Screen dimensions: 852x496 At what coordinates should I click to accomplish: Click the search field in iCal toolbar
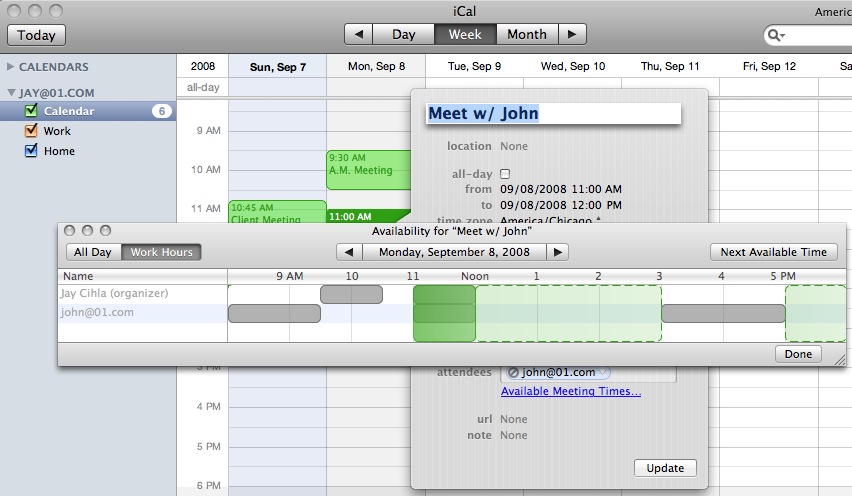[x=808, y=35]
